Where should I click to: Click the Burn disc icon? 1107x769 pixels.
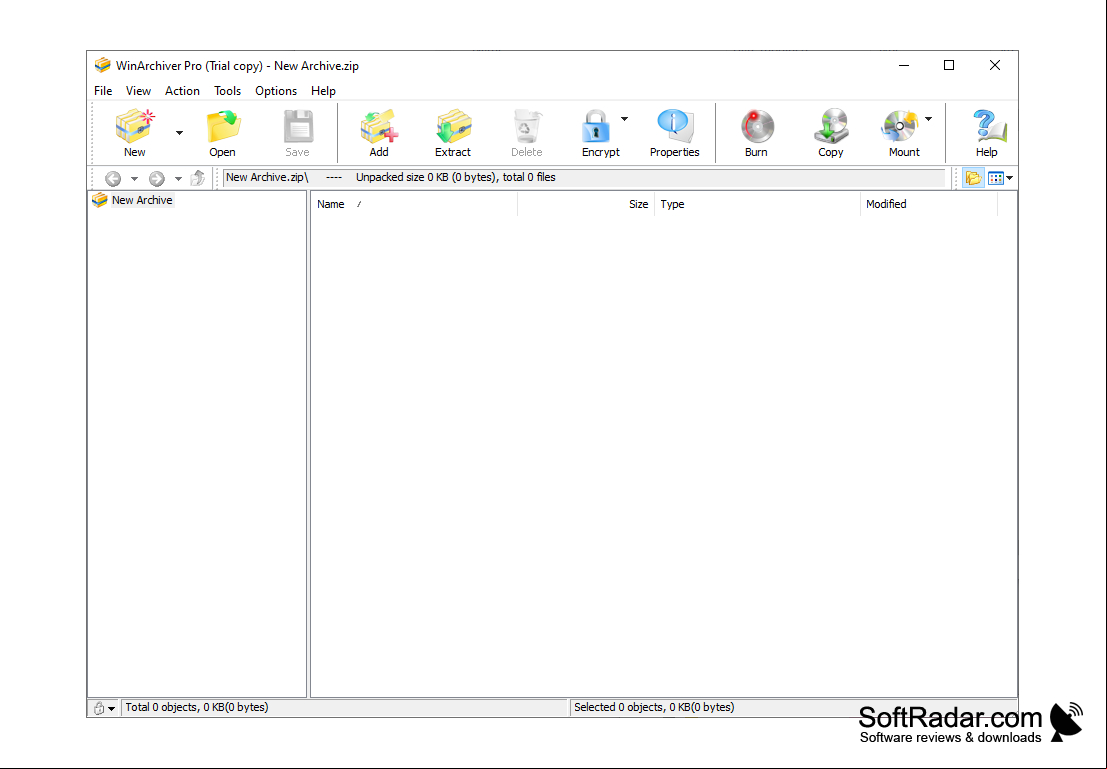tap(757, 127)
